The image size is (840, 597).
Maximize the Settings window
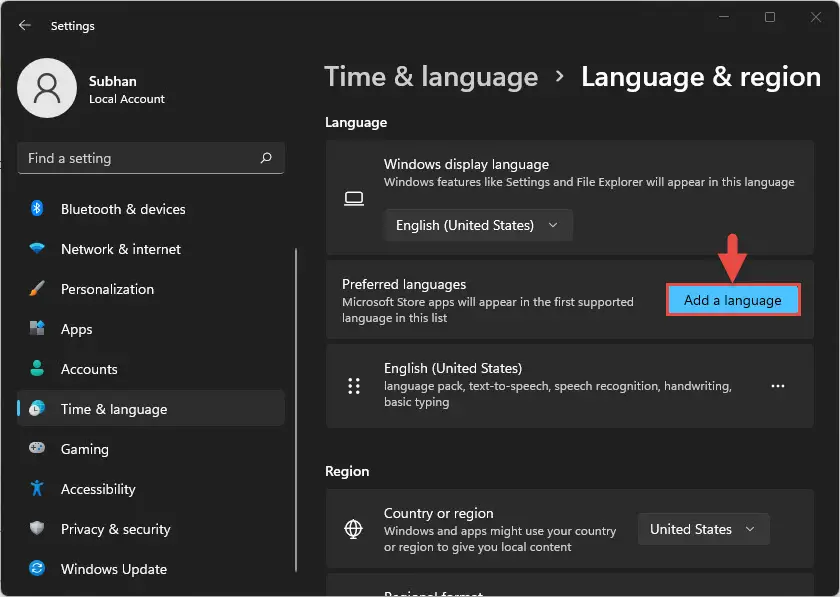coord(770,17)
